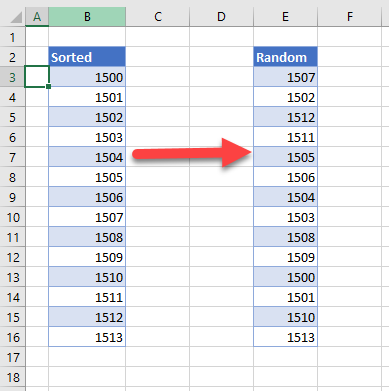The width and height of the screenshot is (389, 391).
Task: Select all cells using the corner triangle
Action: (16, 17)
